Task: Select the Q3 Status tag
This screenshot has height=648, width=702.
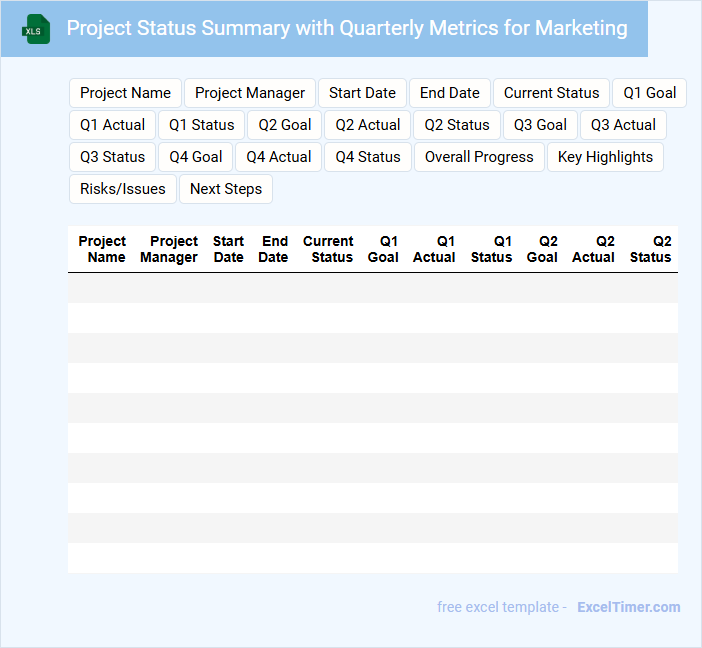Action: pyautogui.click(x=112, y=157)
